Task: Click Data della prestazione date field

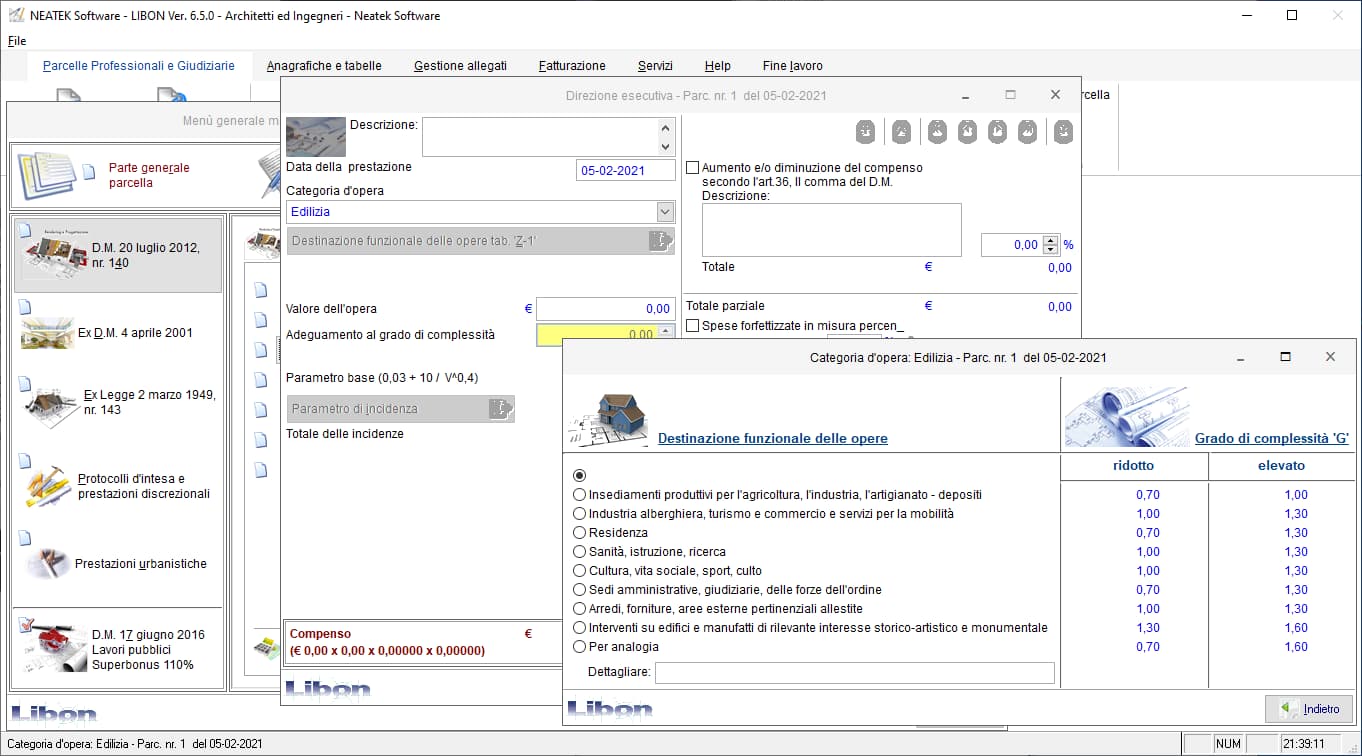Action: (x=626, y=170)
